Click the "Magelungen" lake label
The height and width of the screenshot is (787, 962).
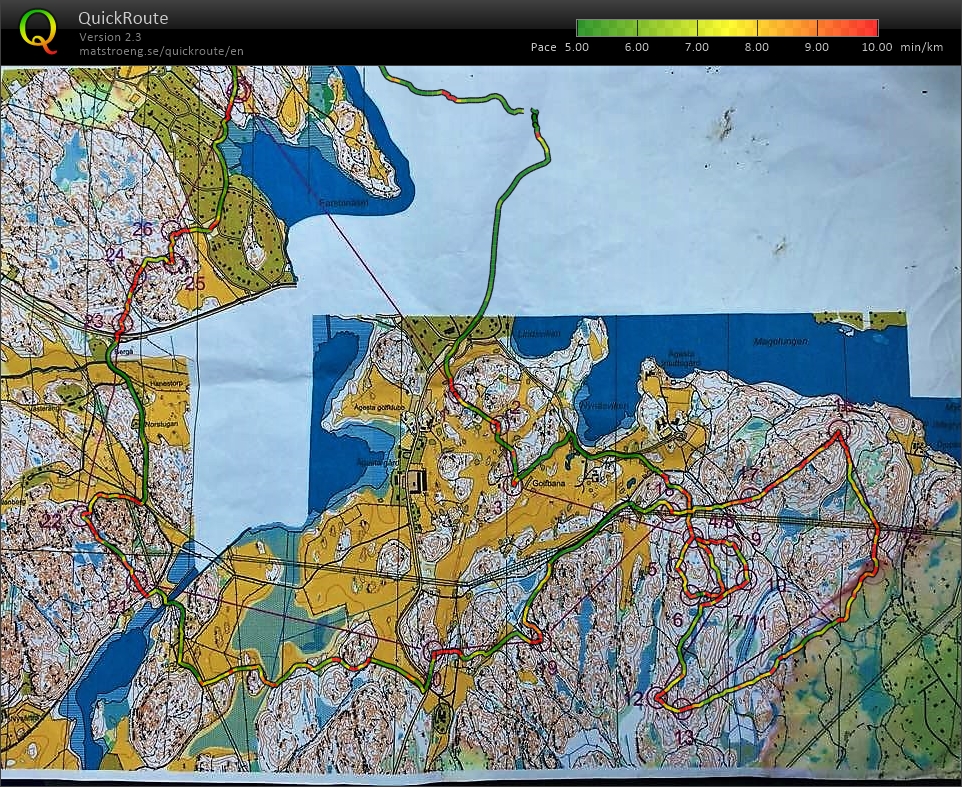coord(781,341)
